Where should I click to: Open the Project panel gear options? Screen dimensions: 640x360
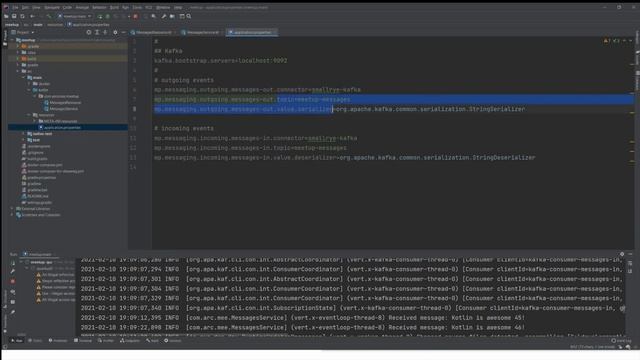(x=115, y=32)
